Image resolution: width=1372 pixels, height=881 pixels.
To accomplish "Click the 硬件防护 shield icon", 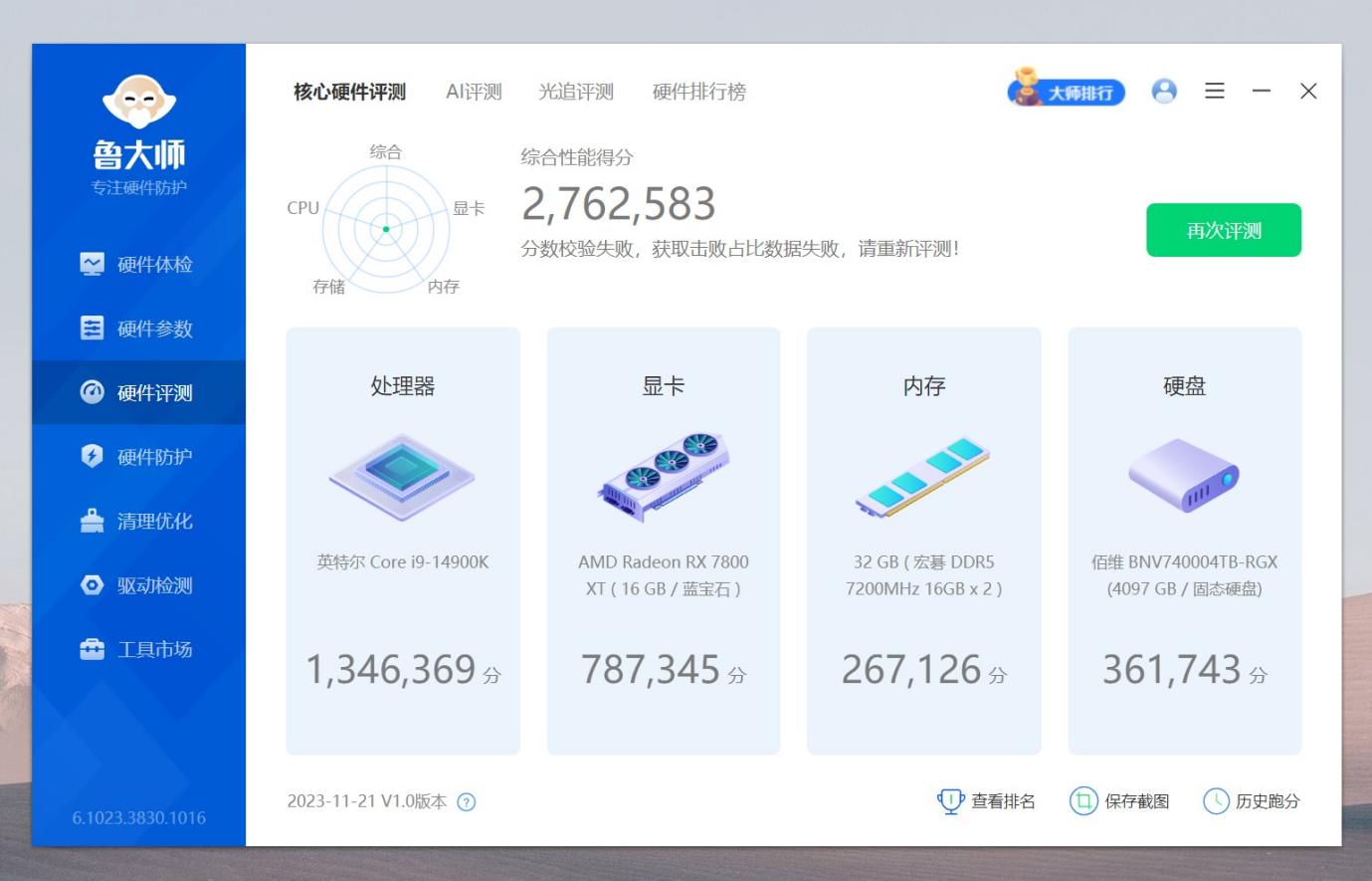I will point(92,456).
